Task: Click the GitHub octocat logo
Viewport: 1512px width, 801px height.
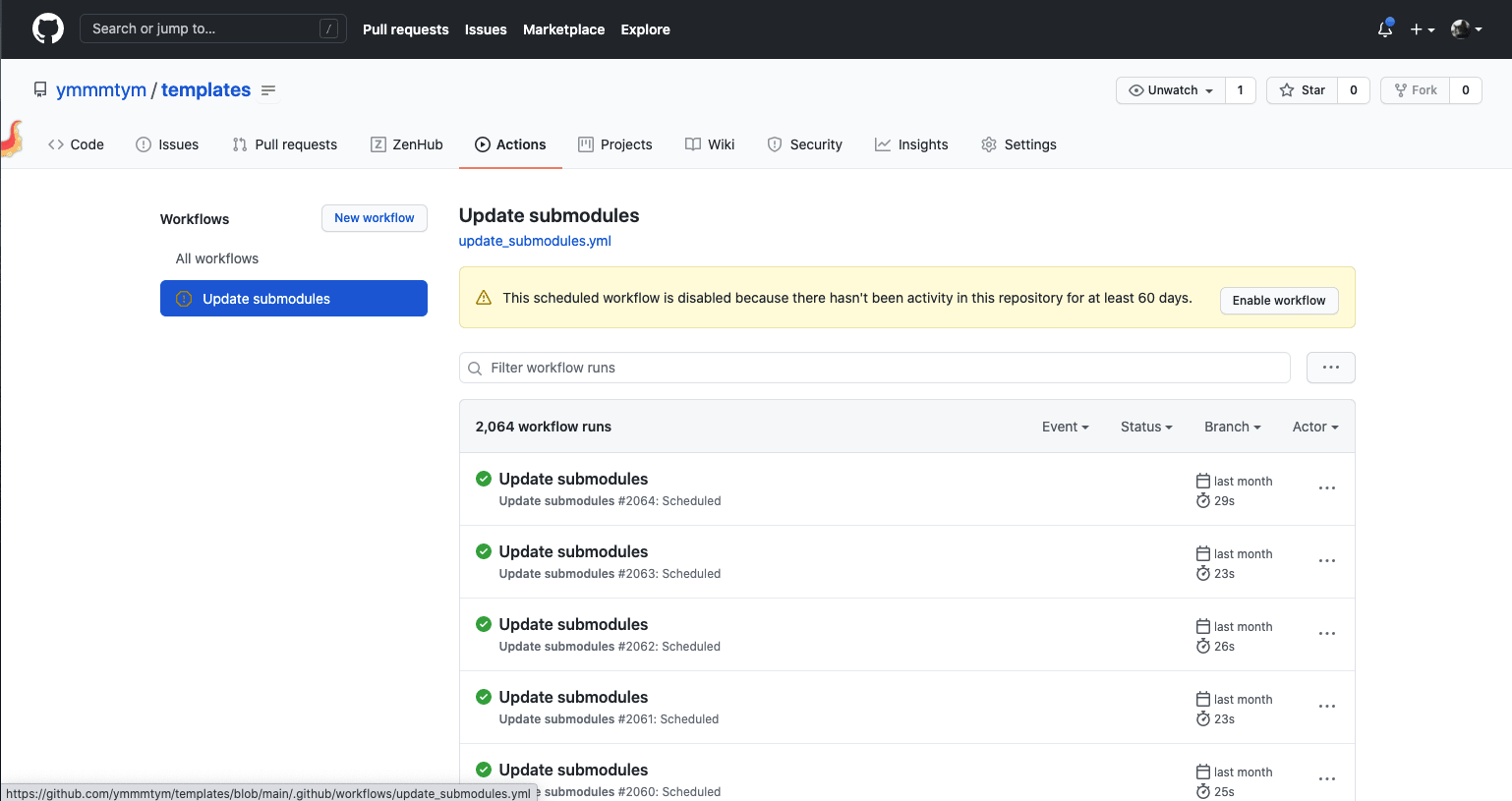Action: coord(47,29)
